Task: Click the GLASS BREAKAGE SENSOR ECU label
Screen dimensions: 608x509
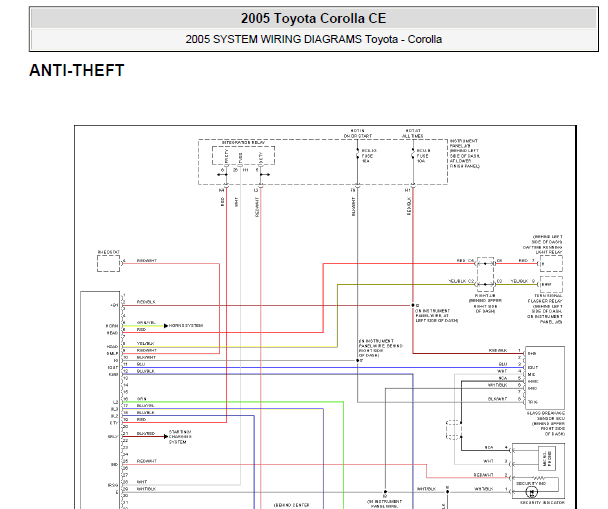Action: [546, 416]
